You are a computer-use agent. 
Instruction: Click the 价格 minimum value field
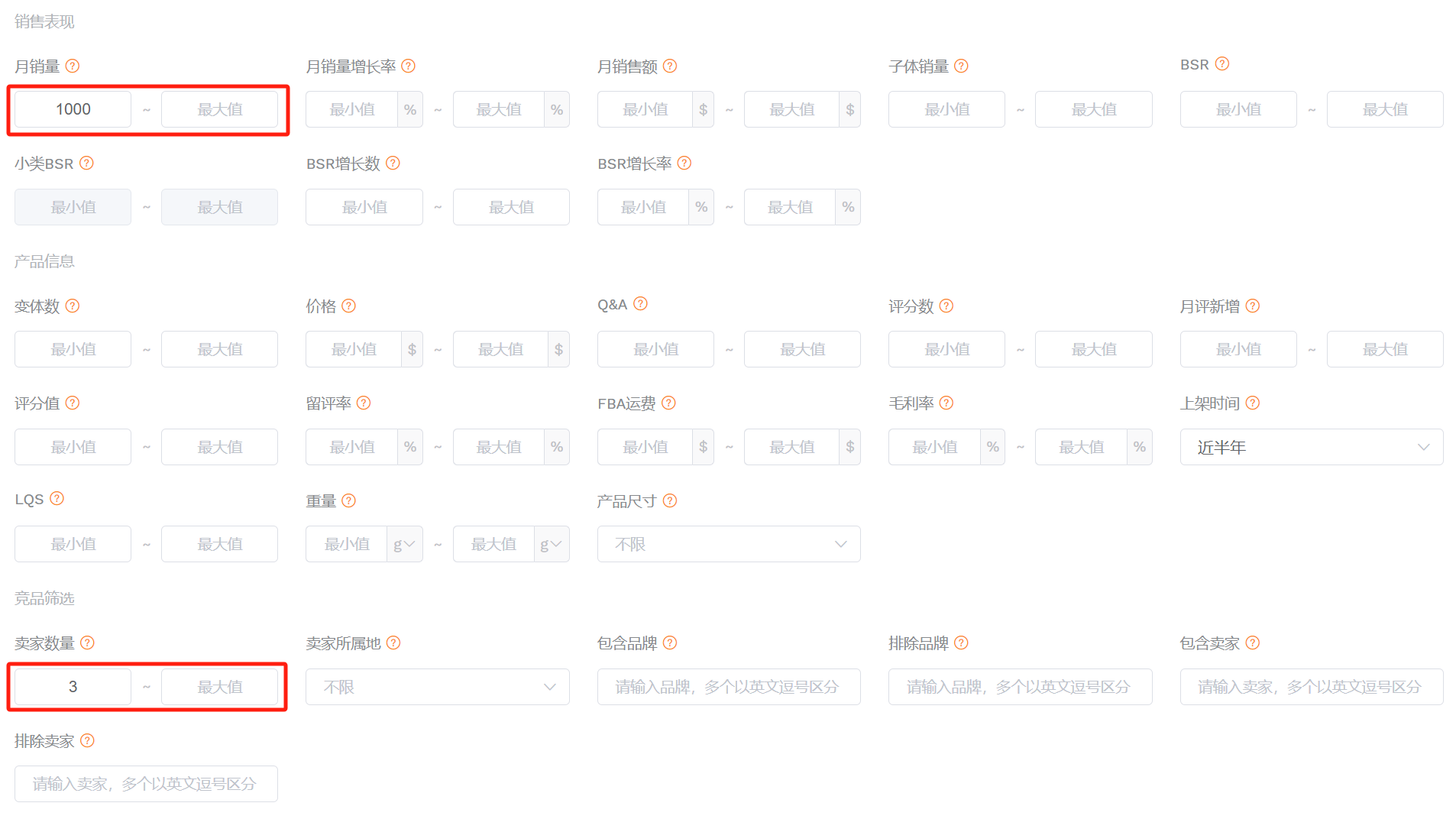(x=354, y=349)
